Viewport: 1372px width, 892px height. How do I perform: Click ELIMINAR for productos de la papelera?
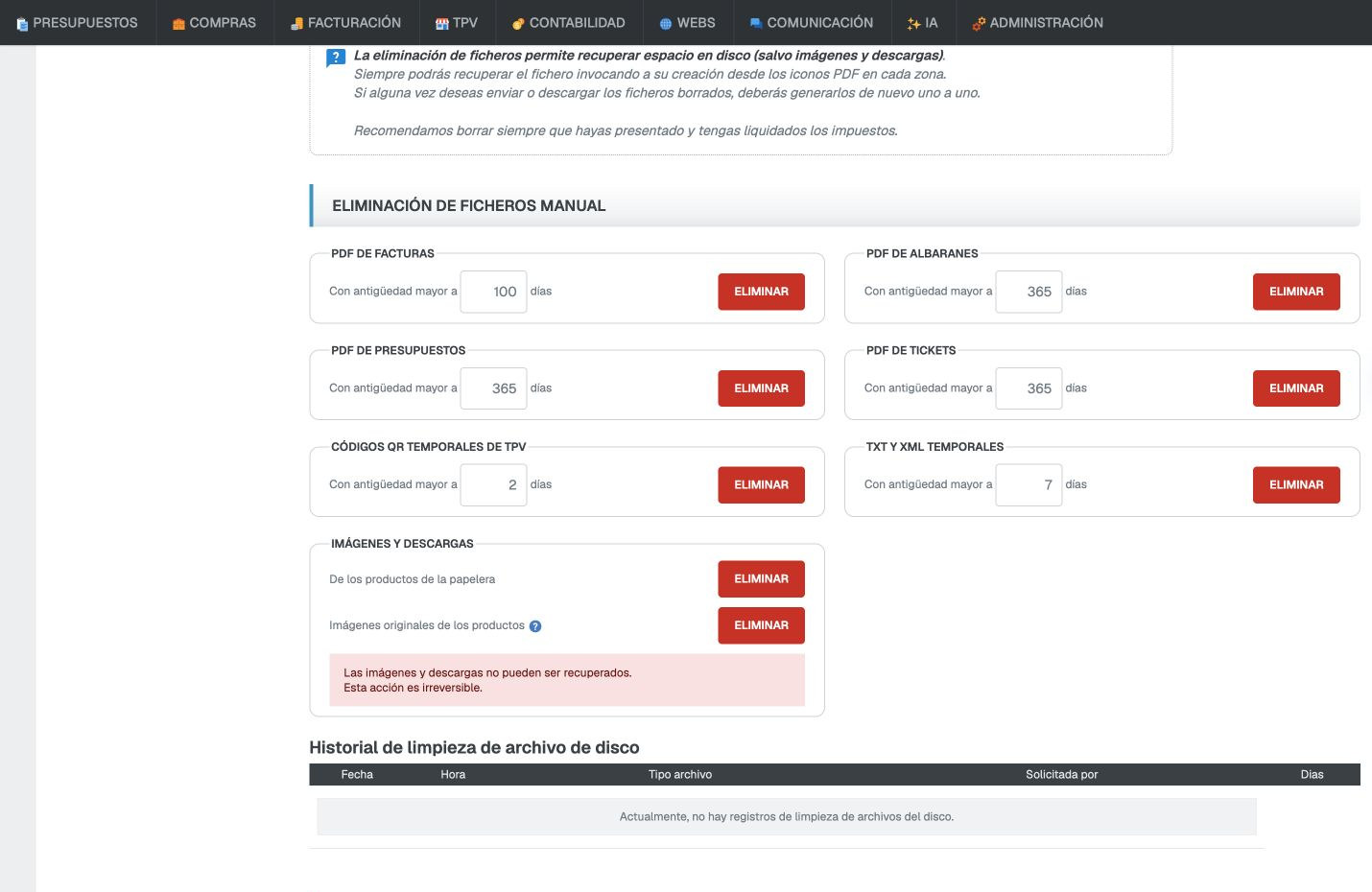[x=762, y=579]
